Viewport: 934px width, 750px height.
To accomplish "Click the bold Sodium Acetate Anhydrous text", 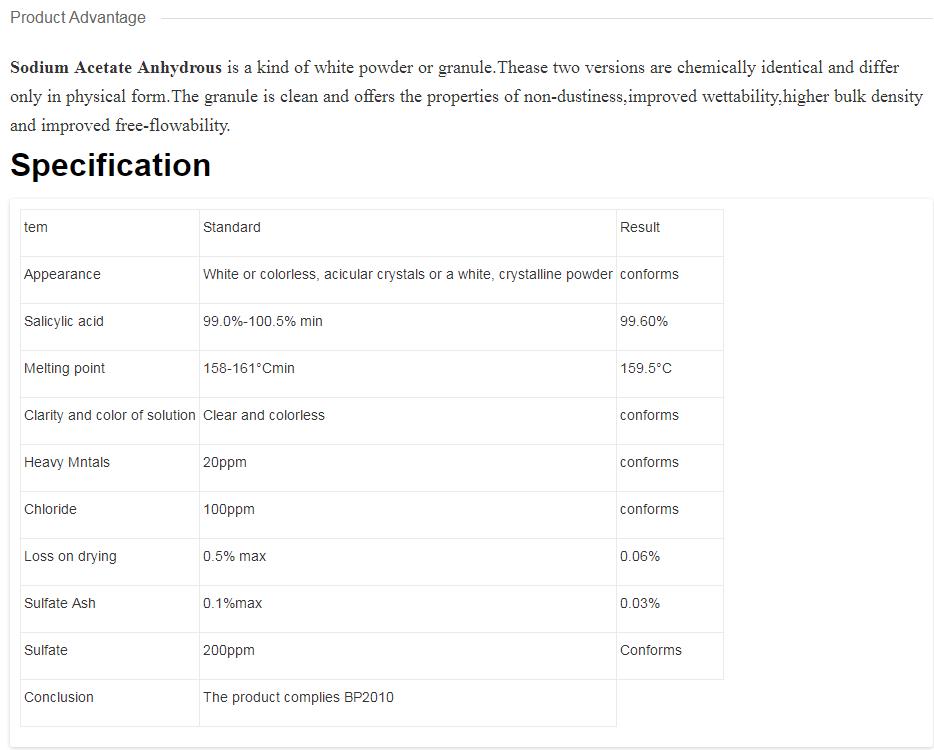I will [116, 68].
